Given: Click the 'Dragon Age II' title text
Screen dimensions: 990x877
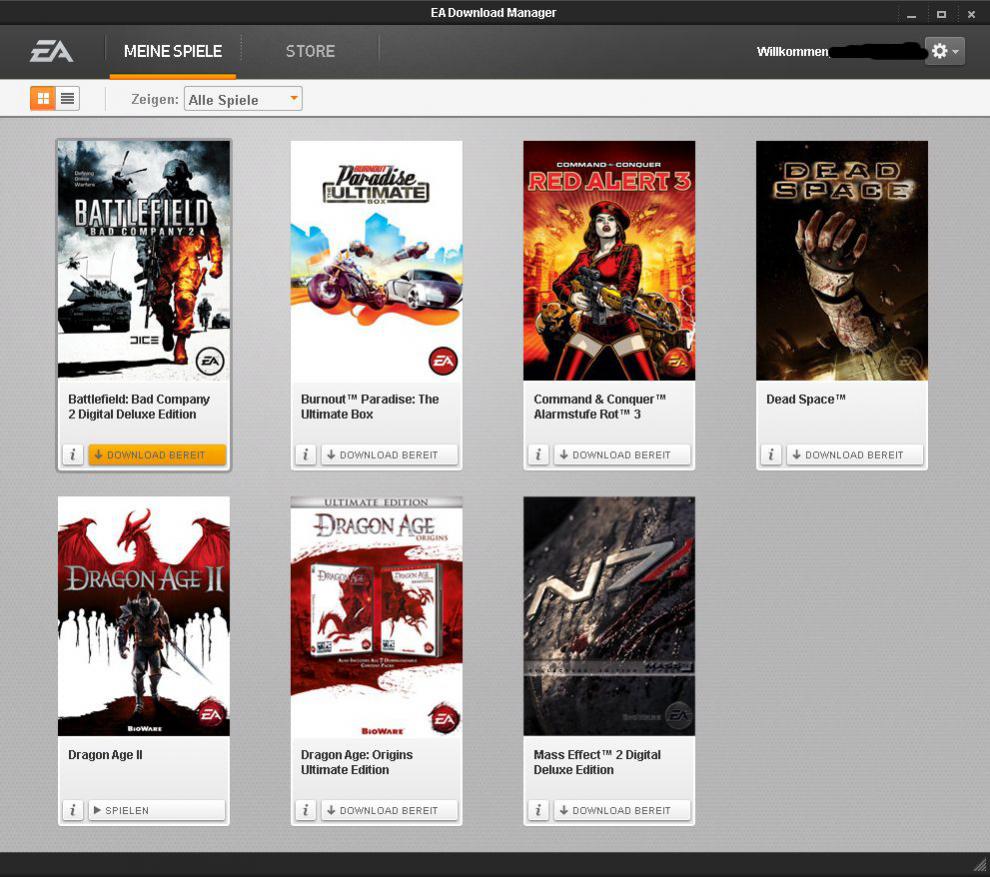Looking at the screenshot, I should pyautogui.click(x=105, y=755).
